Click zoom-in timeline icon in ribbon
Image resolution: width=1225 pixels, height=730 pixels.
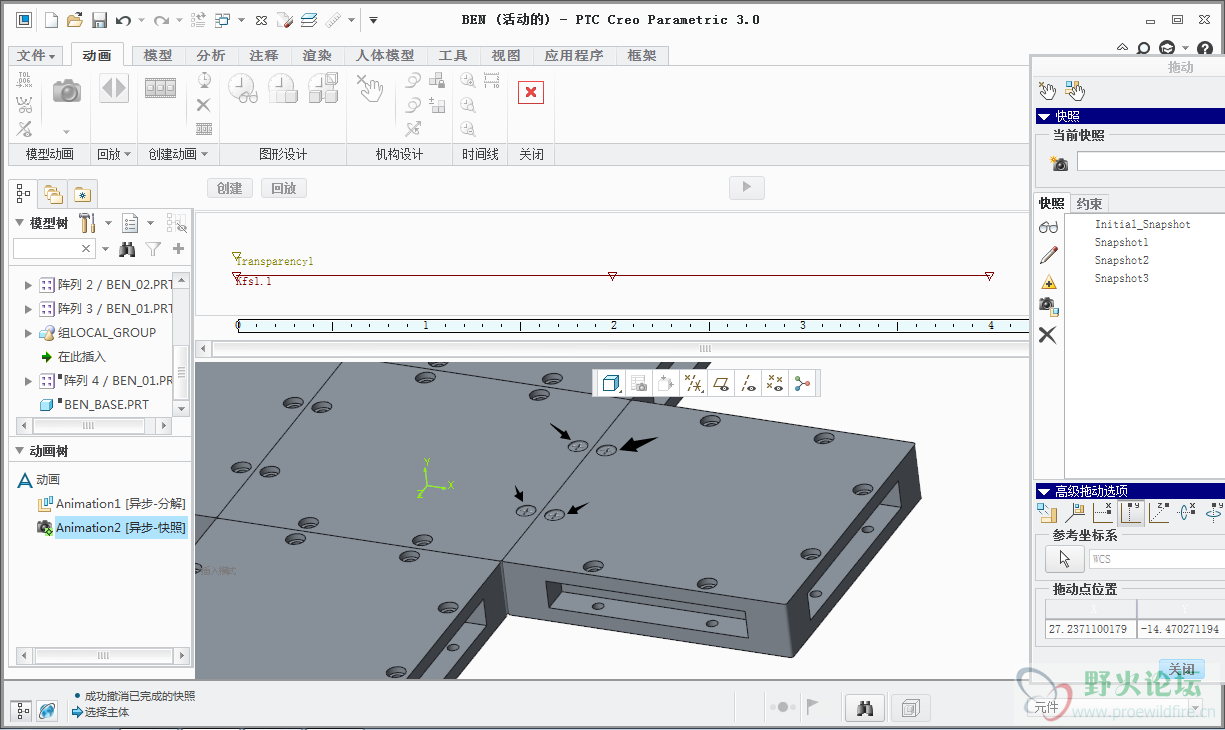(x=467, y=81)
